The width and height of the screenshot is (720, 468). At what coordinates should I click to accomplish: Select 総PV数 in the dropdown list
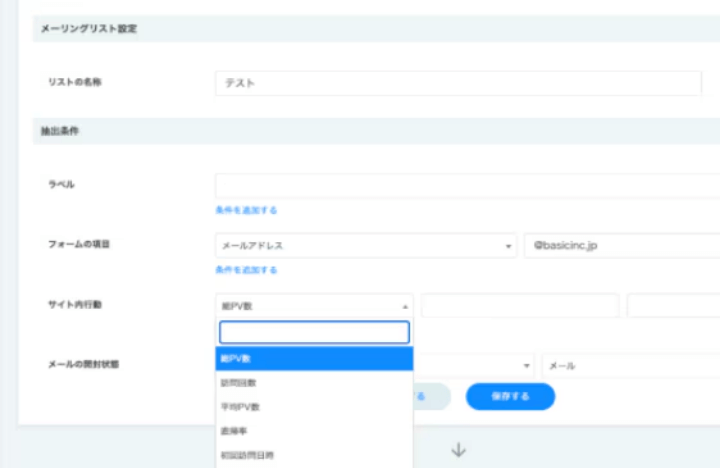coord(314,359)
